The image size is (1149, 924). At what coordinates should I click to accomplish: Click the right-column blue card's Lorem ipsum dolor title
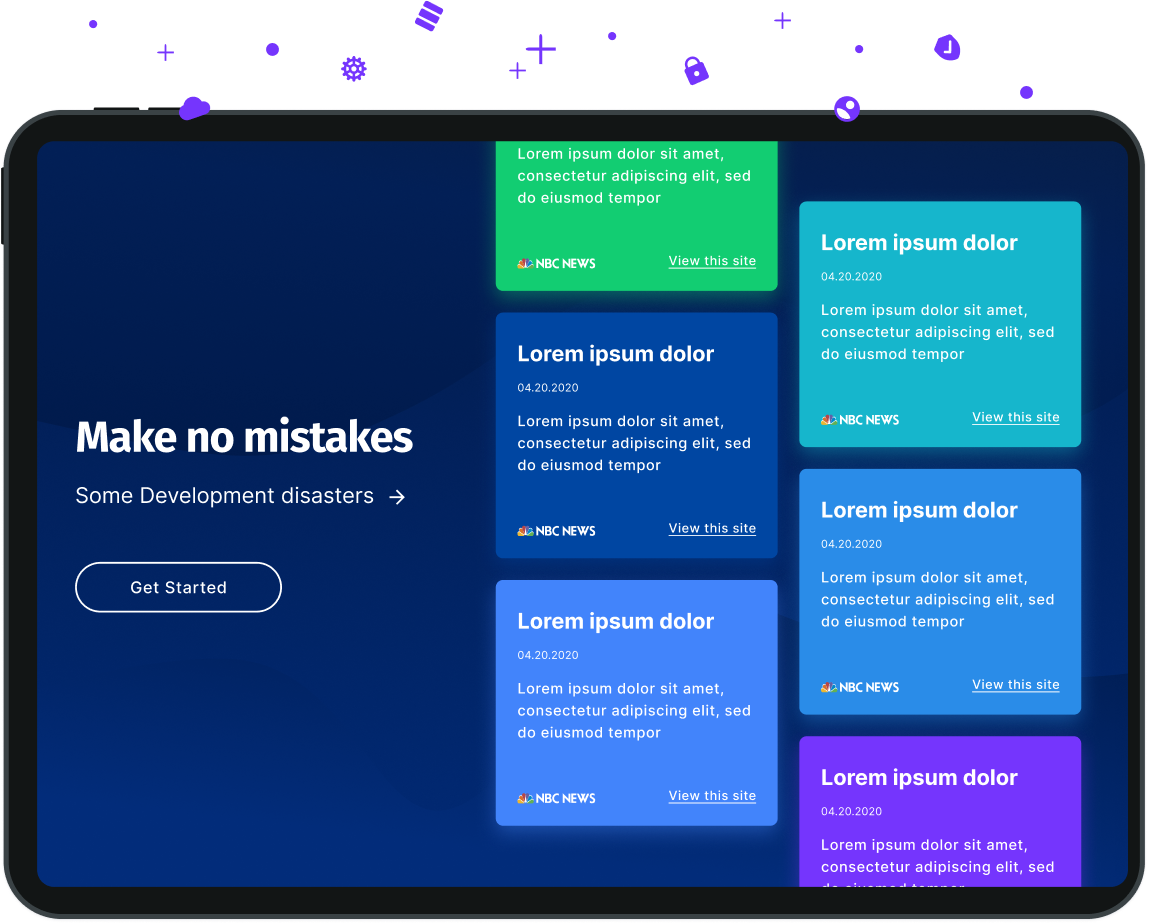[x=919, y=510]
